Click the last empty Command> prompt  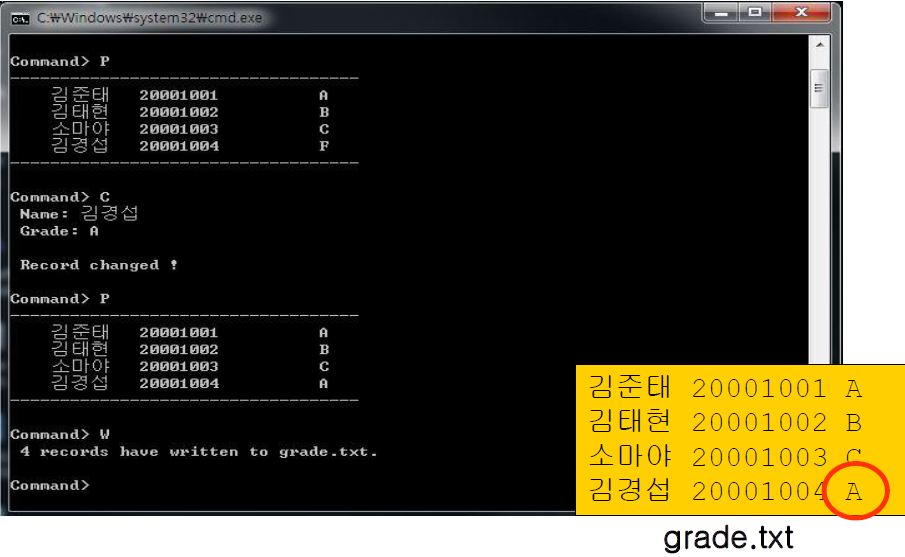coord(50,485)
